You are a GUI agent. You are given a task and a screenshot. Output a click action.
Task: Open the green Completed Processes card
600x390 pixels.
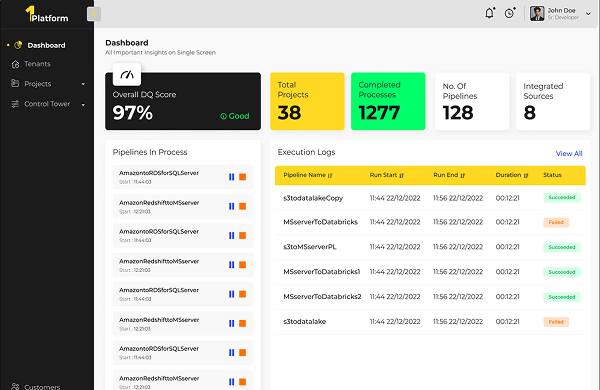click(388, 101)
